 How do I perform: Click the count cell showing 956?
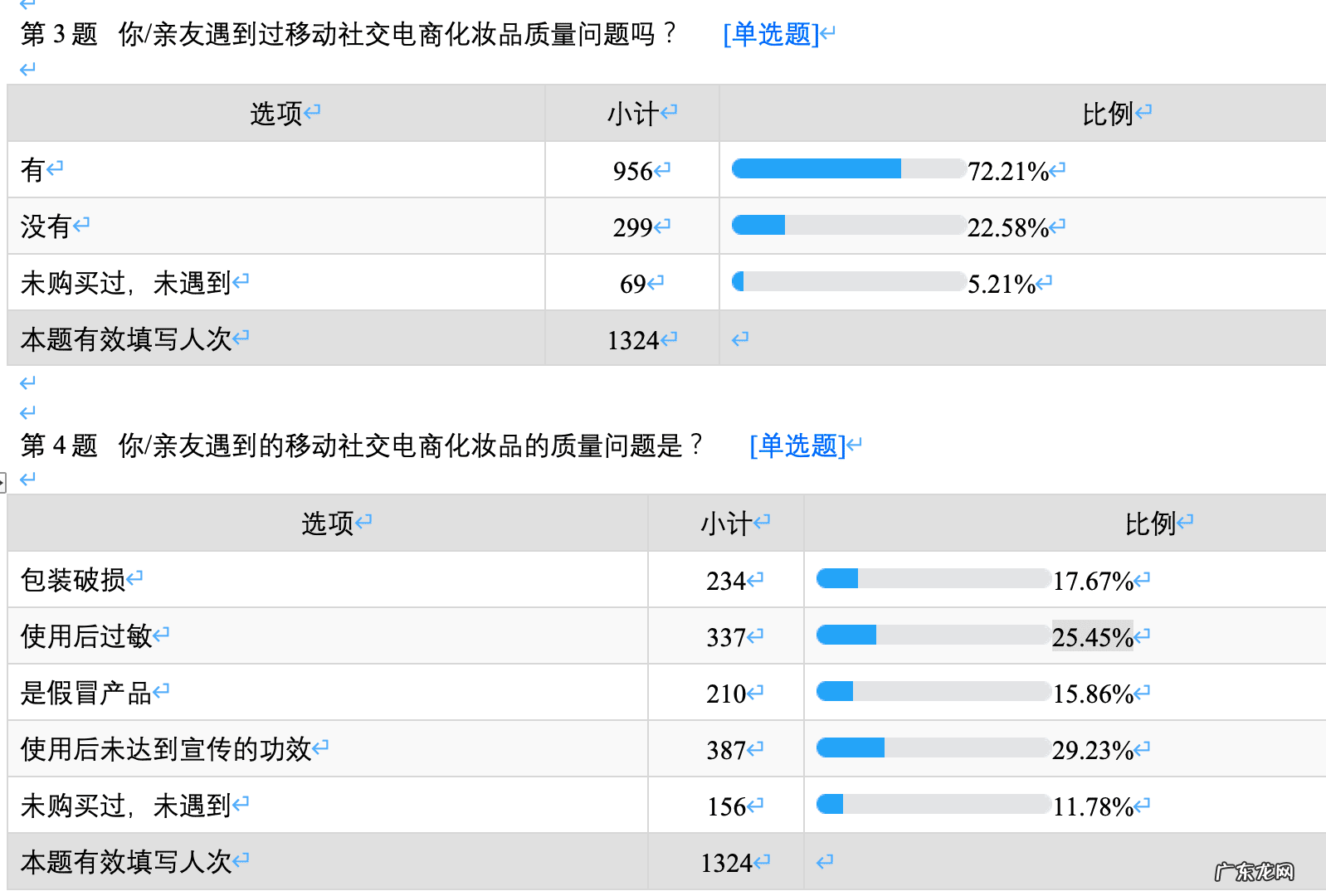click(x=632, y=171)
